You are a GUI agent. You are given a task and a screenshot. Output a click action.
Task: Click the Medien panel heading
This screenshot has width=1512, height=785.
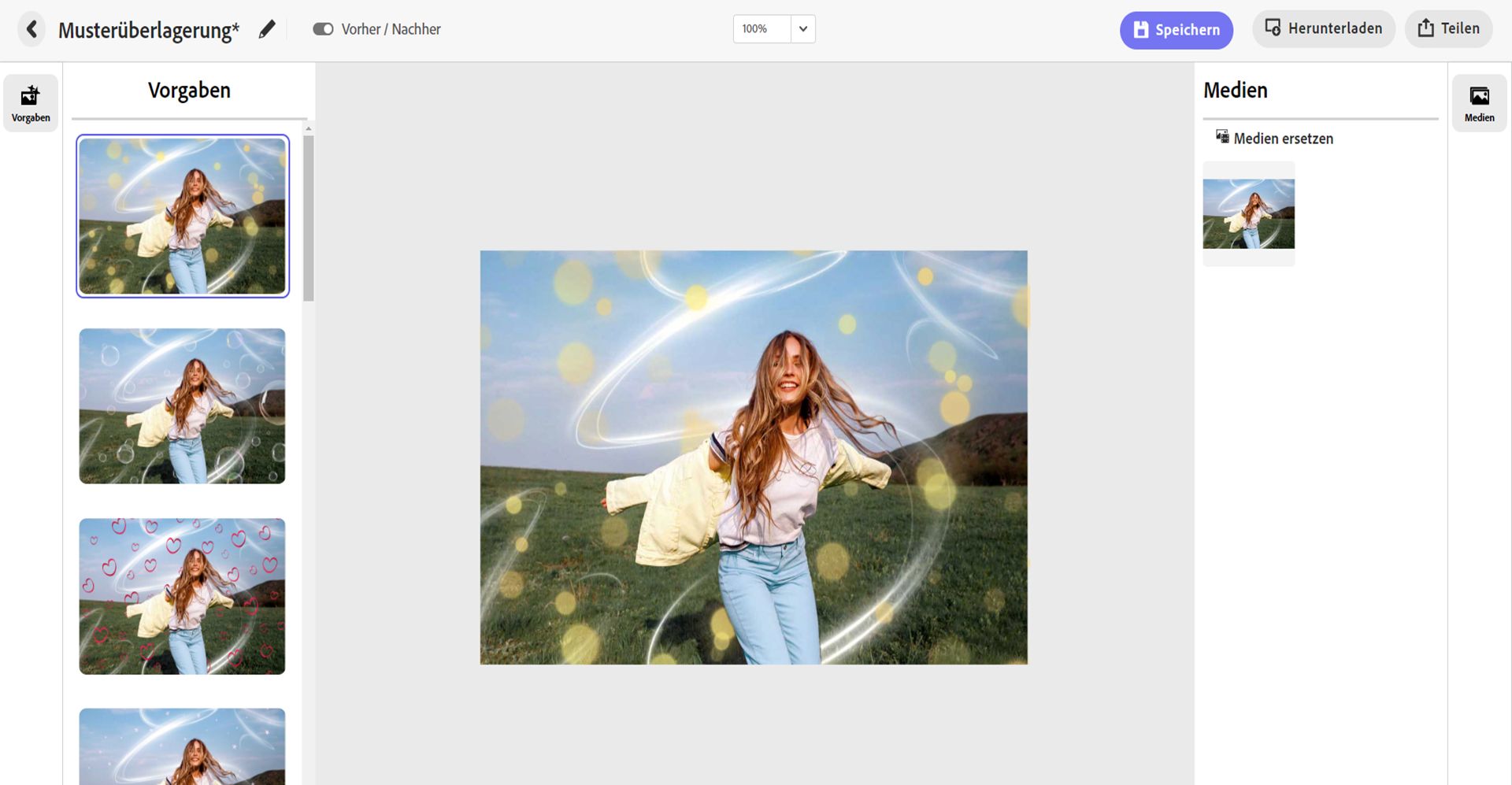pos(1236,91)
